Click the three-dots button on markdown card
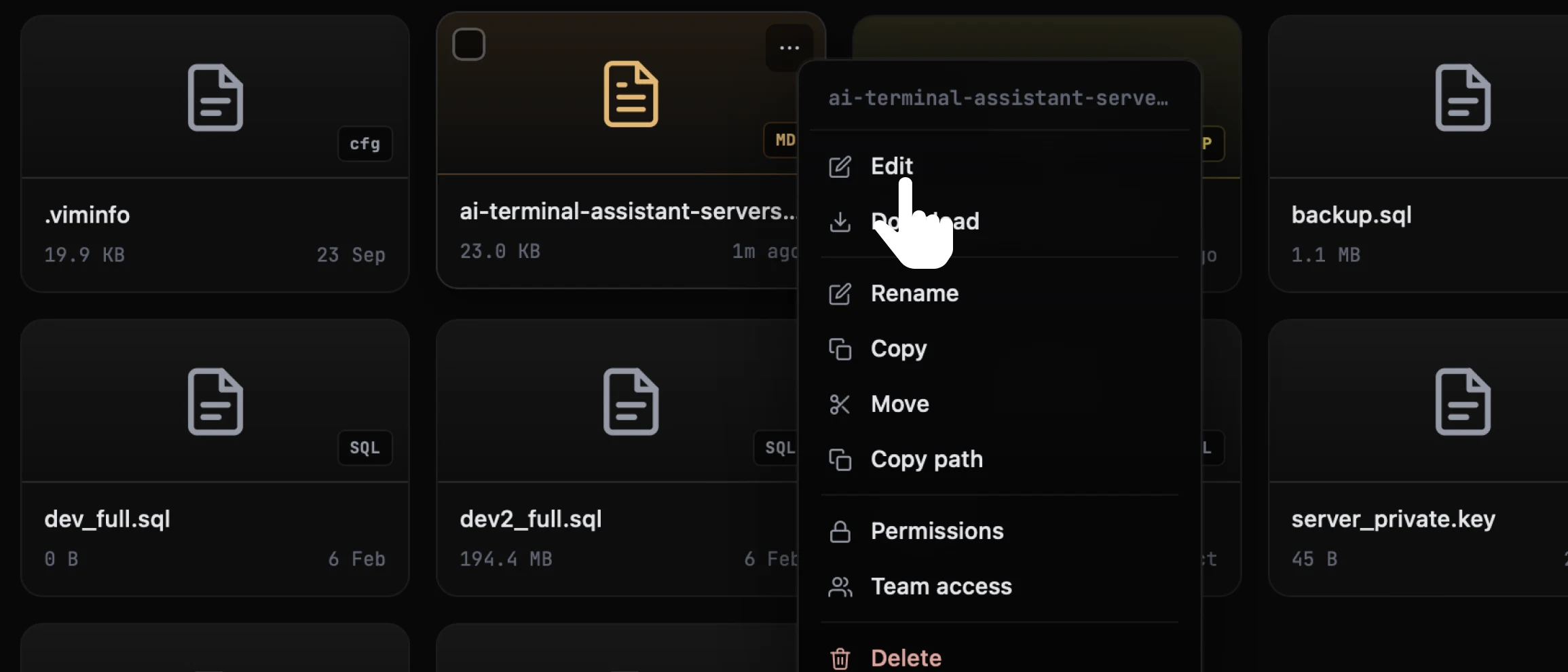Image resolution: width=1568 pixels, height=672 pixels. pyautogui.click(x=789, y=48)
